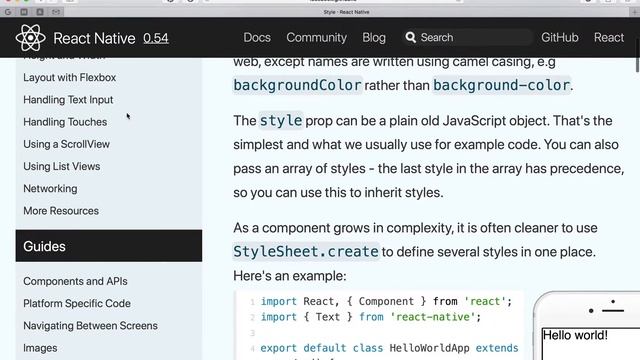Image resolution: width=640 pixels, height=360 pixels.
Task: Open the Community navigation item
Action: click(x=316, y=38)
